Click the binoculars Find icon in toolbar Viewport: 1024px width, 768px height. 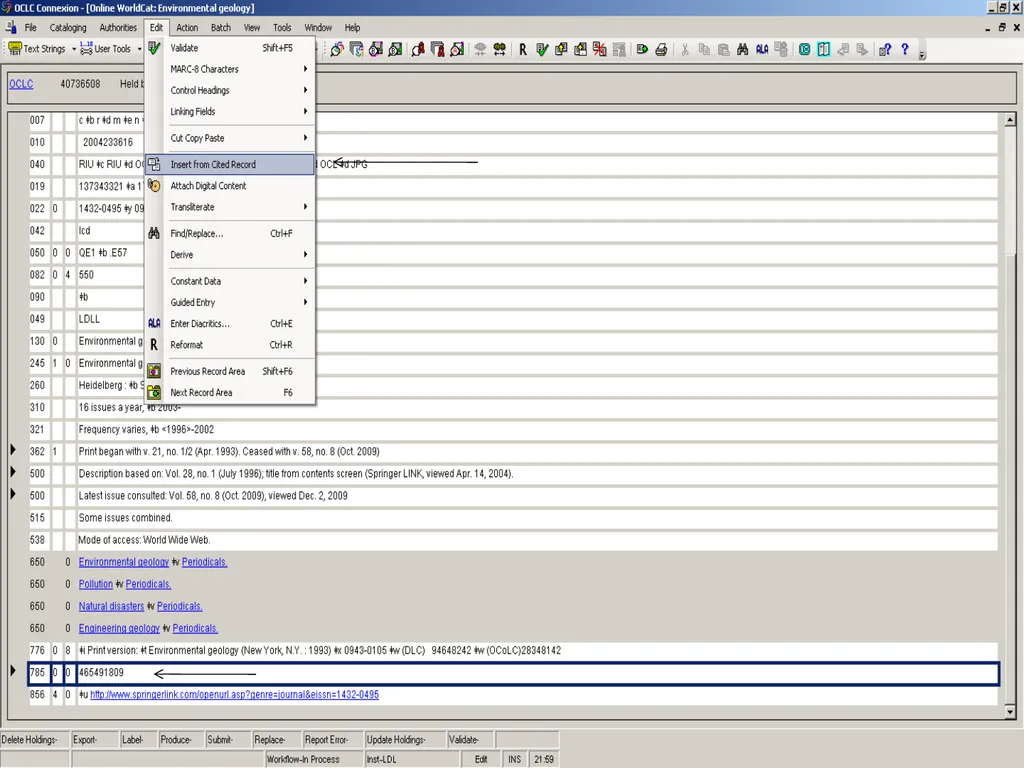click(743, 49)
